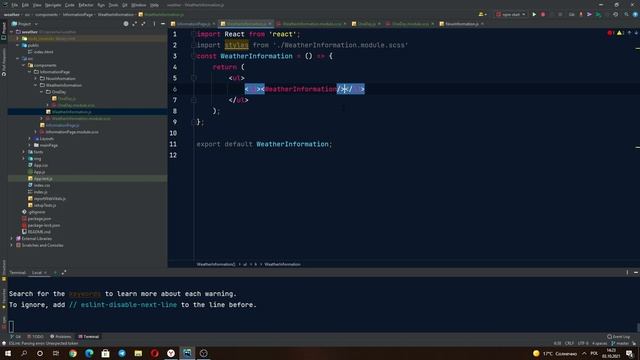The image size is (640, 360).
Task: Open Opera browser from the Windows taskbar
Action: 155,353
